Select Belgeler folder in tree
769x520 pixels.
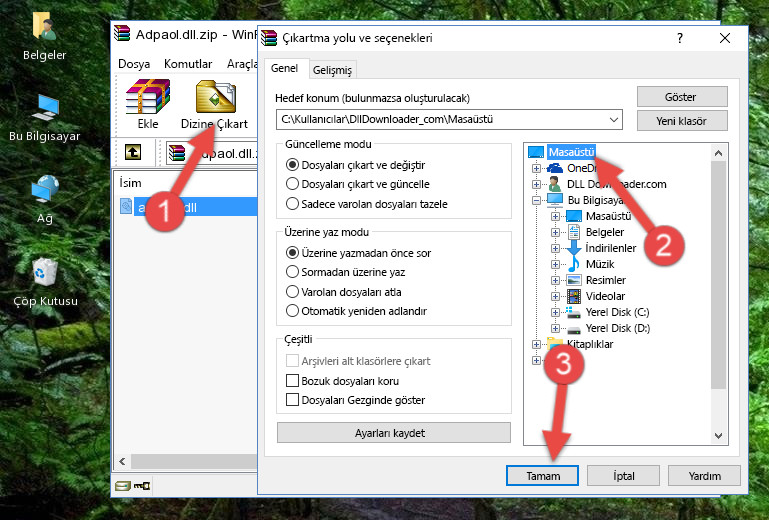tap(605, 232)
